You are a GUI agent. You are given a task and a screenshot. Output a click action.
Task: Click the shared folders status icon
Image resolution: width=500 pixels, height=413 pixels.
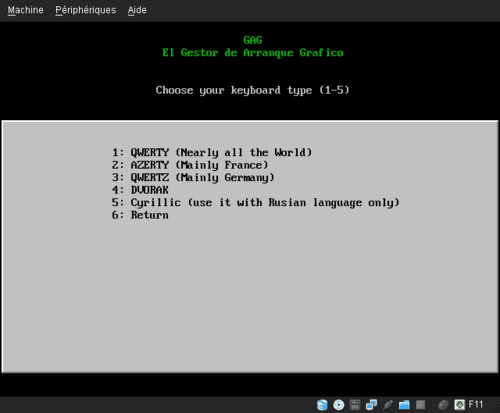(404, 405)
